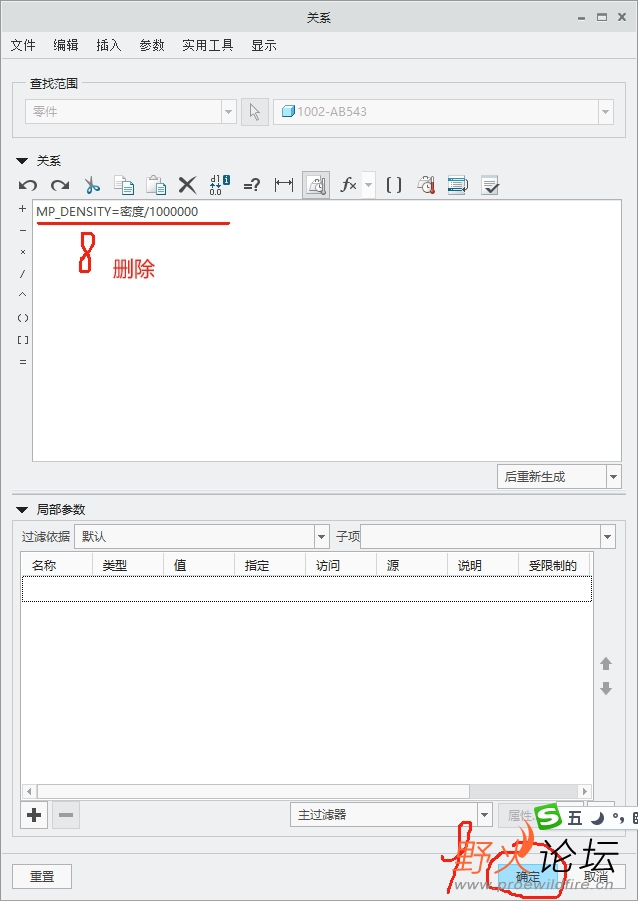The width and height of the screenshot is (638, 901).
Task: Select object with pointer arrow icon
Action: pyautogui.click(x=255, y=112)
